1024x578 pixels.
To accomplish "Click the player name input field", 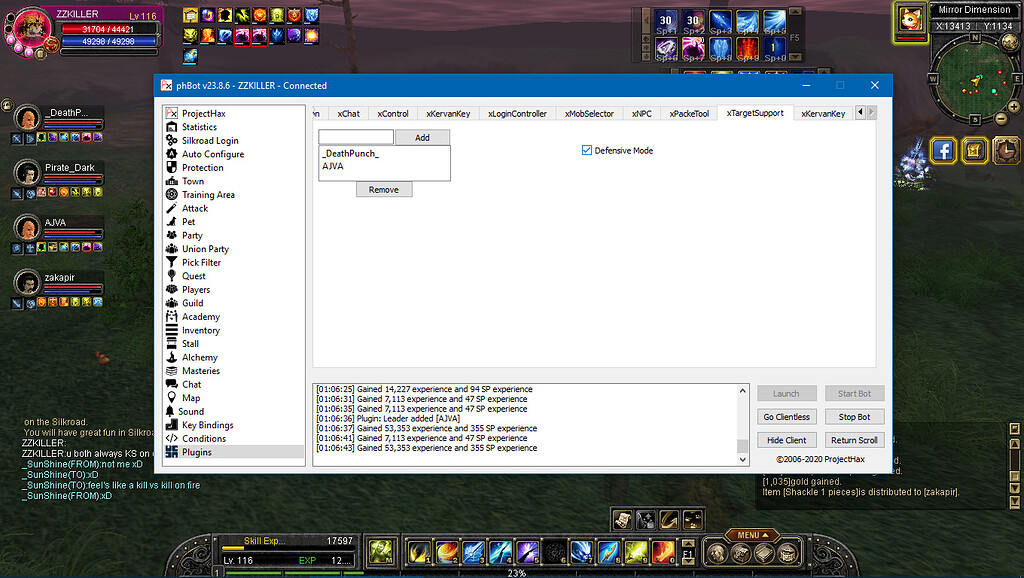I will [x=356, y=137].
